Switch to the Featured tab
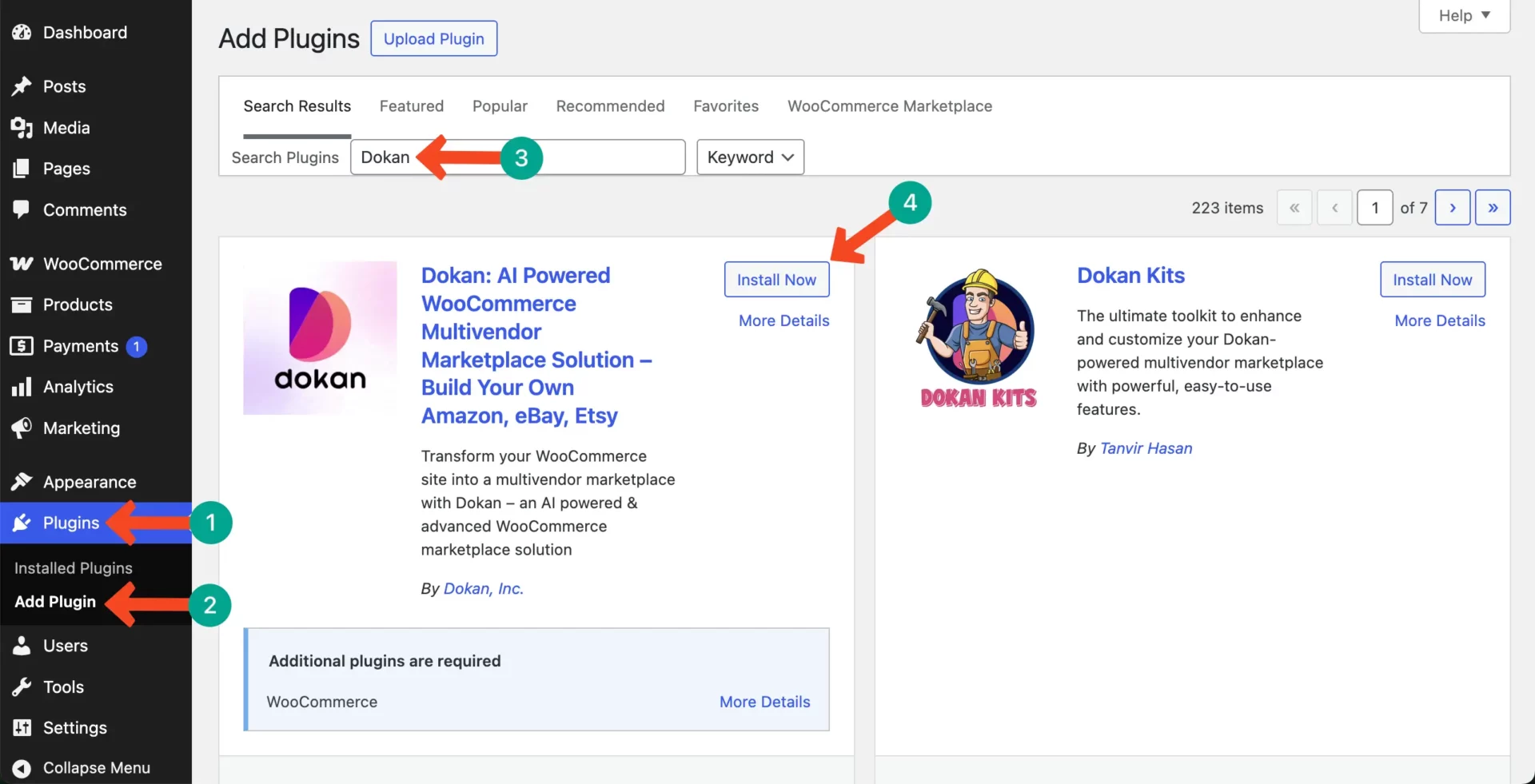 click(412, 106)
